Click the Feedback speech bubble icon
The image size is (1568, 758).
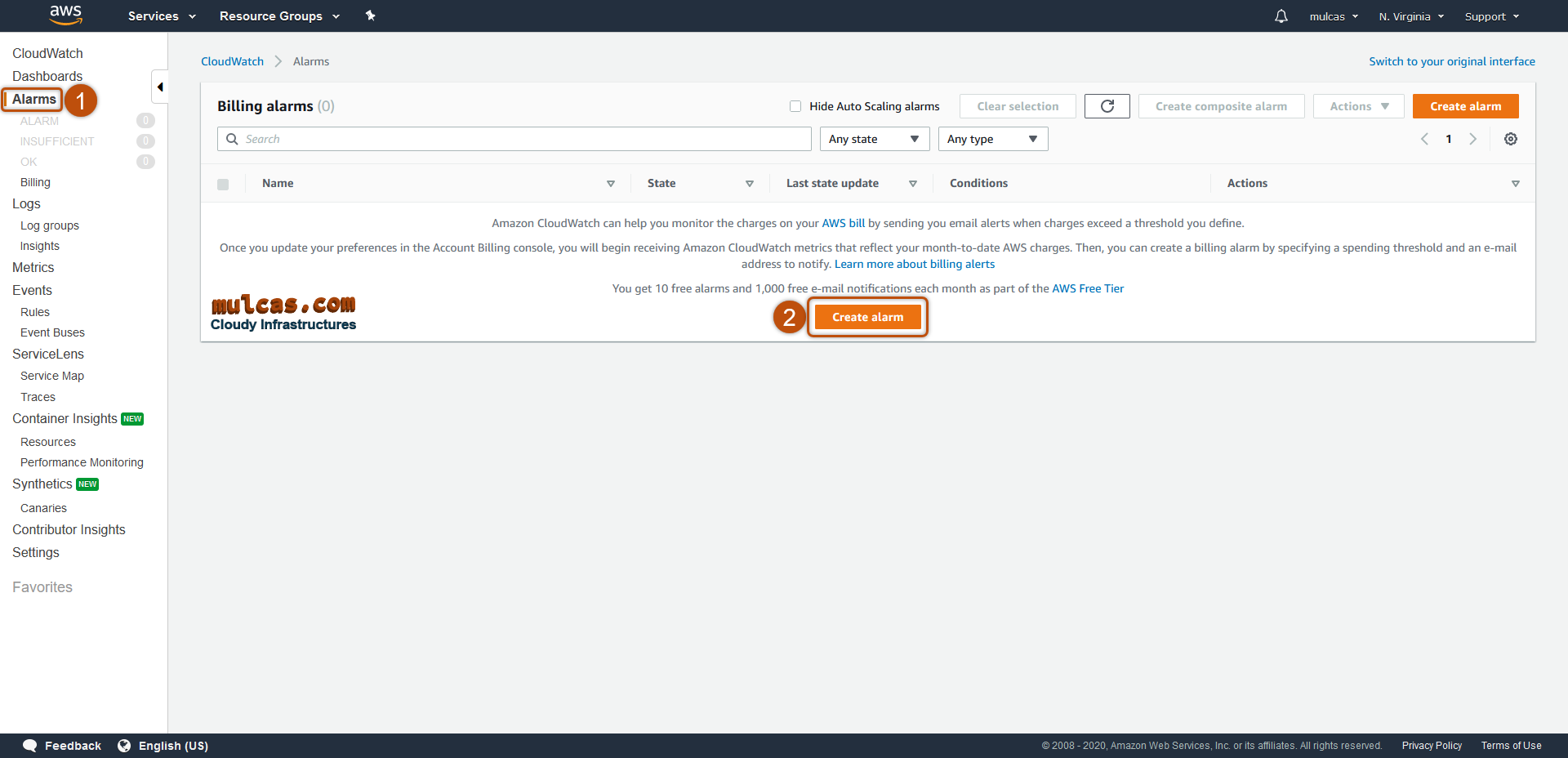coord(30,745)
